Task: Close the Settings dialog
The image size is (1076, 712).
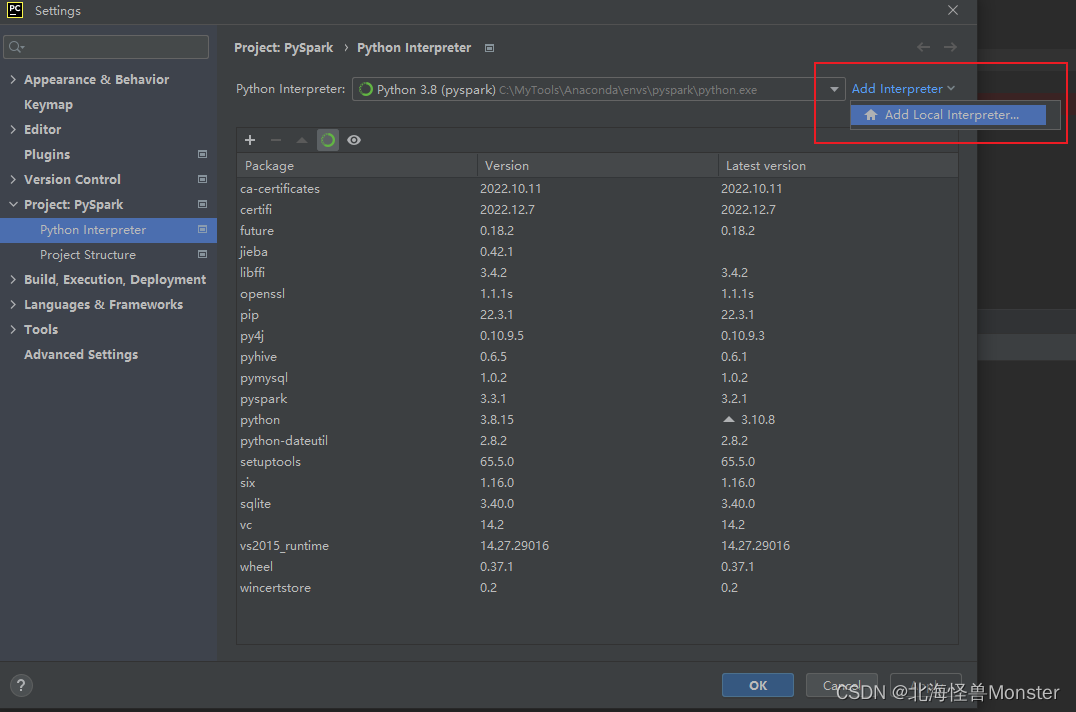Action: (952, 10)
